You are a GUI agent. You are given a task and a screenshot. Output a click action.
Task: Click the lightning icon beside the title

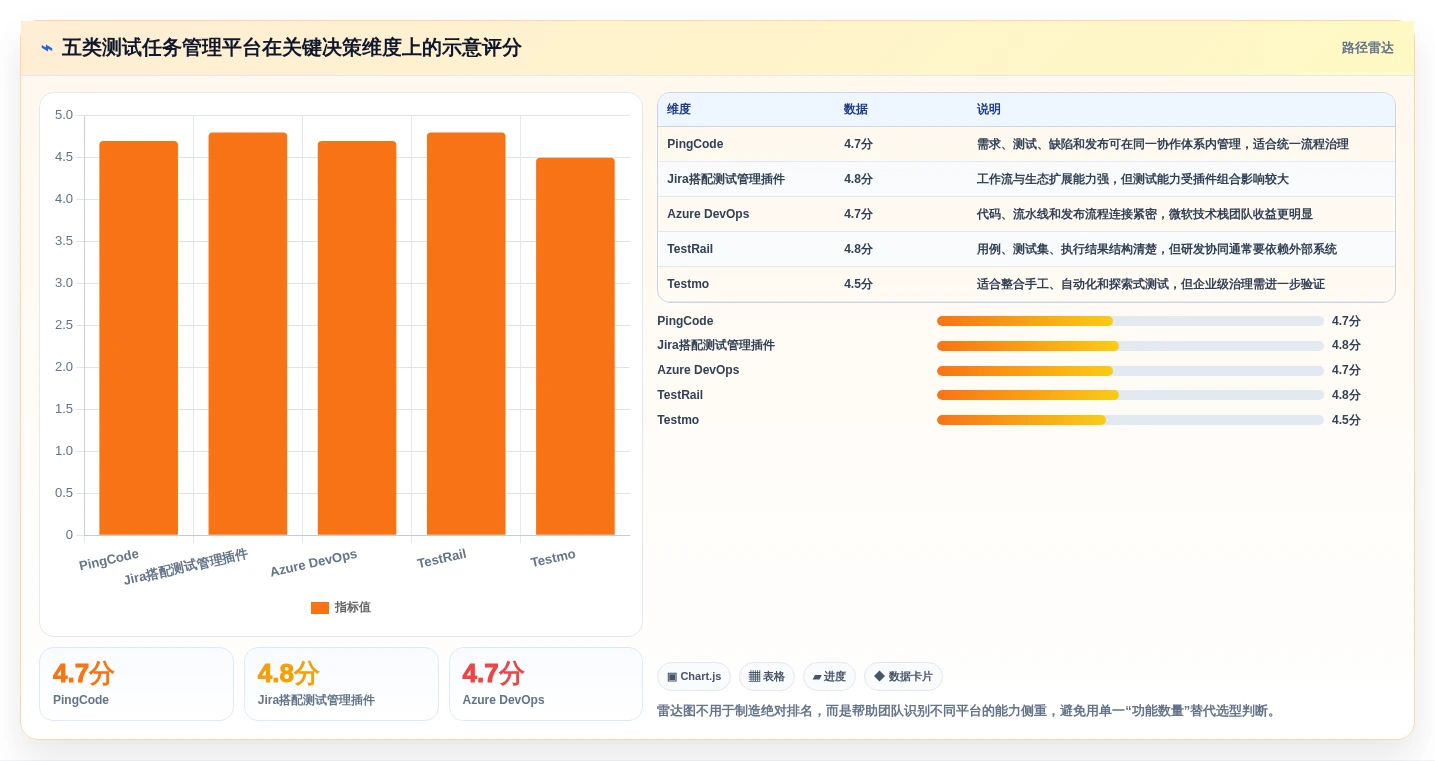pos(47,48)
